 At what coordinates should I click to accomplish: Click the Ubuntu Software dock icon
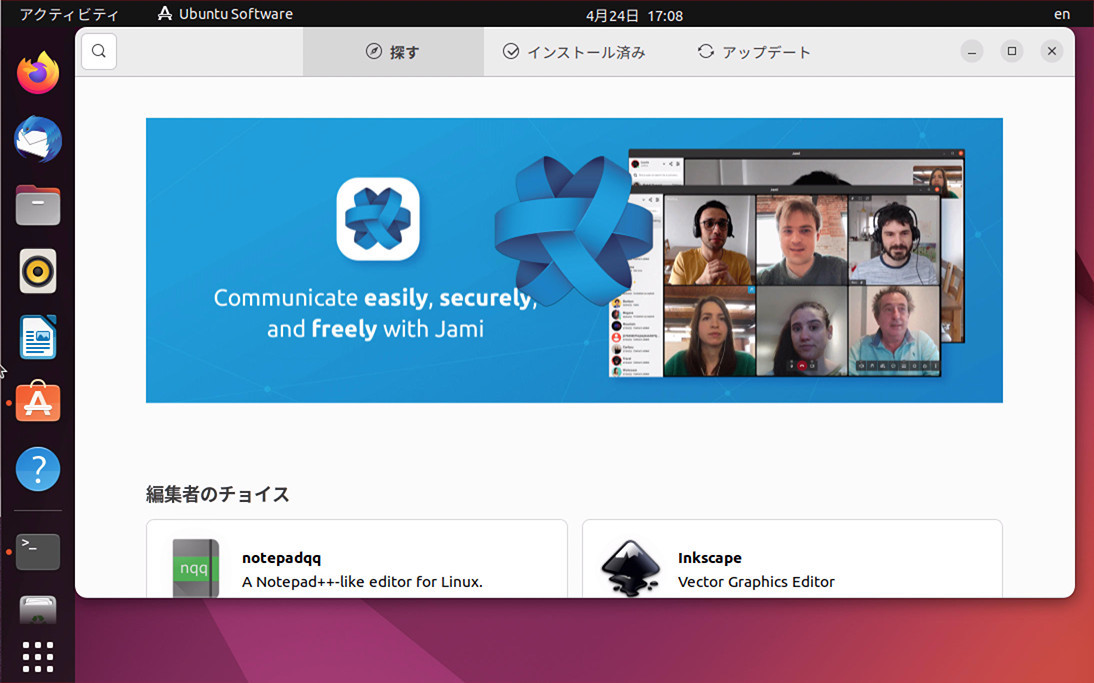click(x=38, y=403)
